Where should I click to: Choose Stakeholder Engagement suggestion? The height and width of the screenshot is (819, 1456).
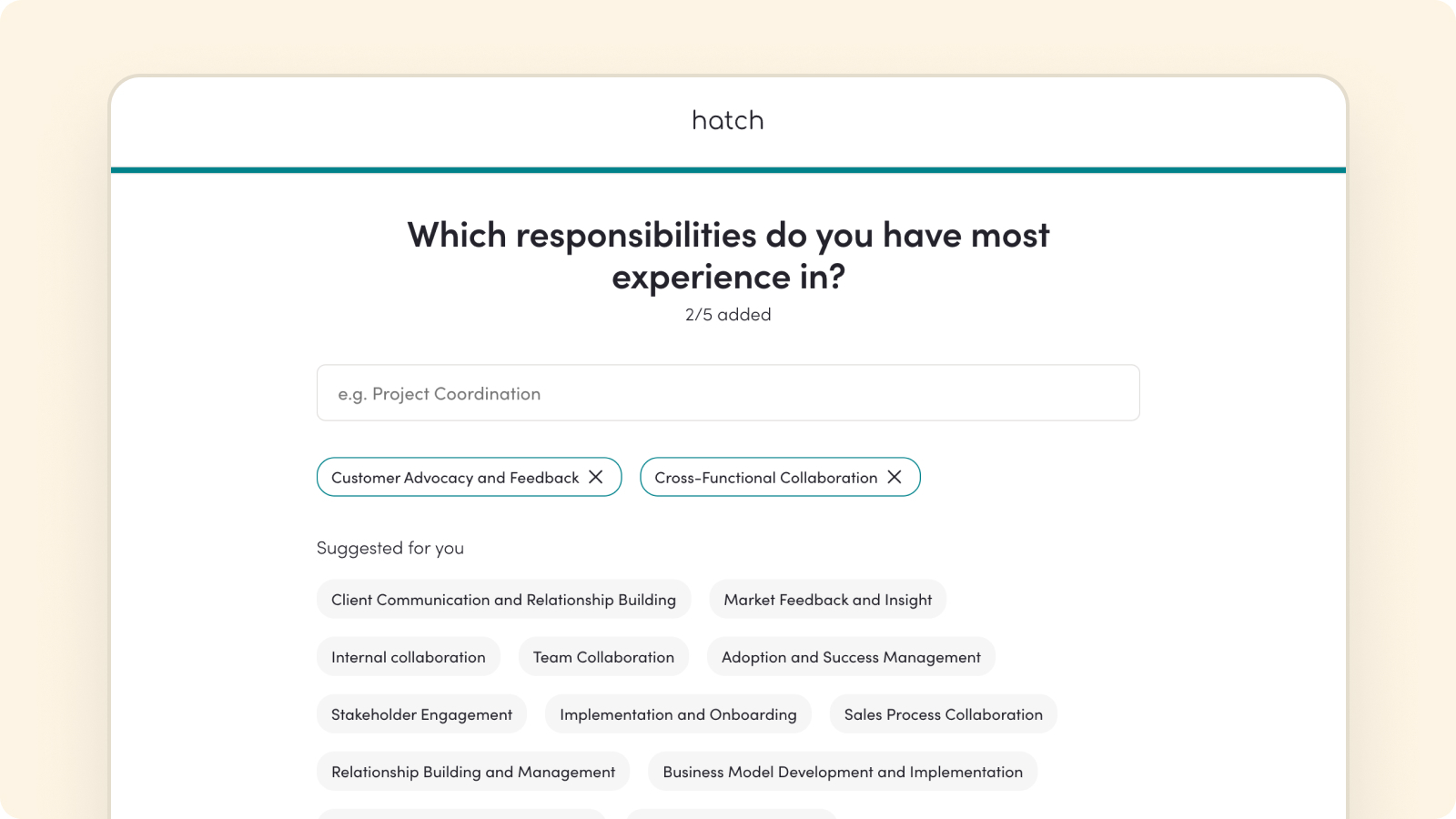pos(421,714)
